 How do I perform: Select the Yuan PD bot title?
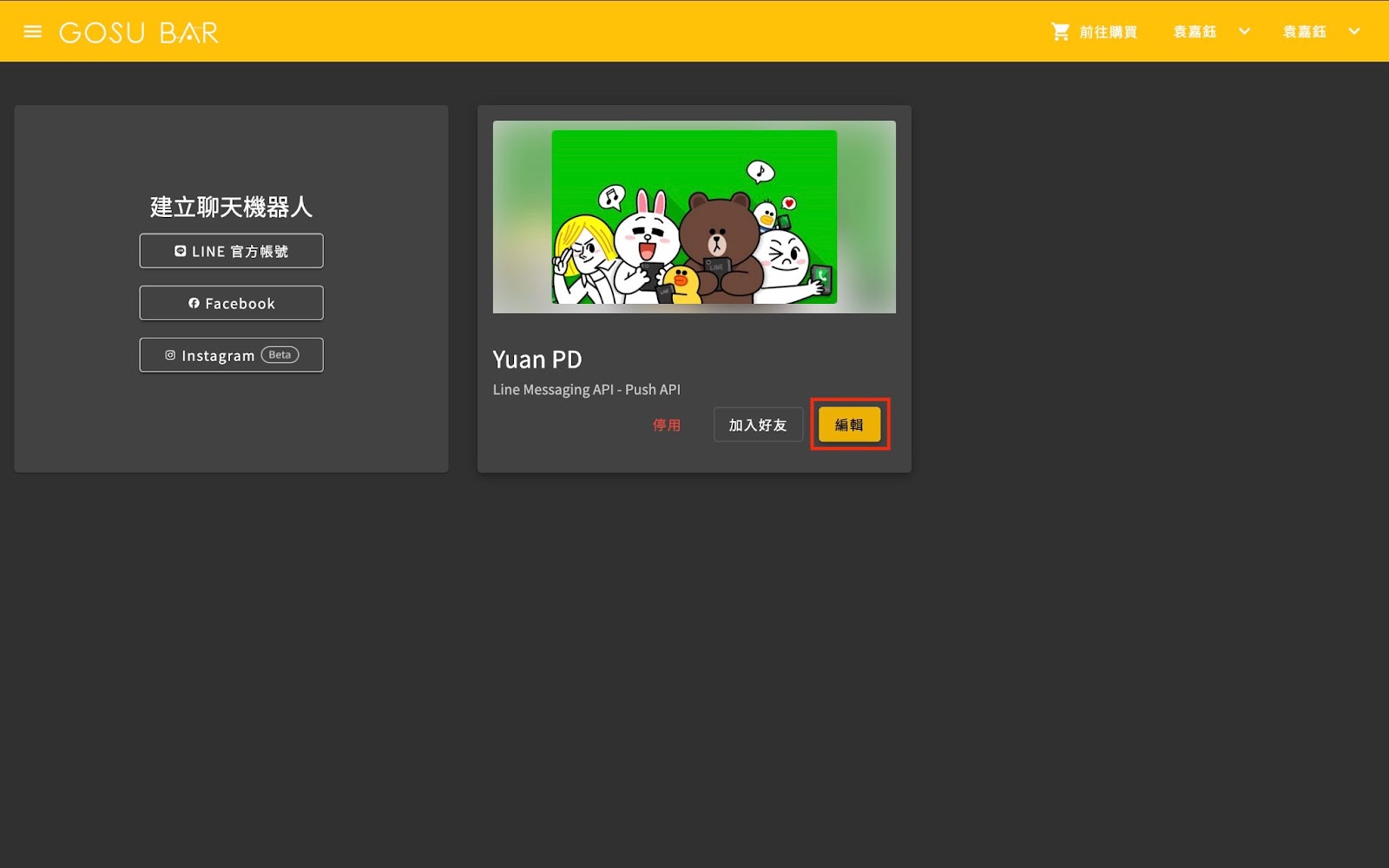point(537,359)
